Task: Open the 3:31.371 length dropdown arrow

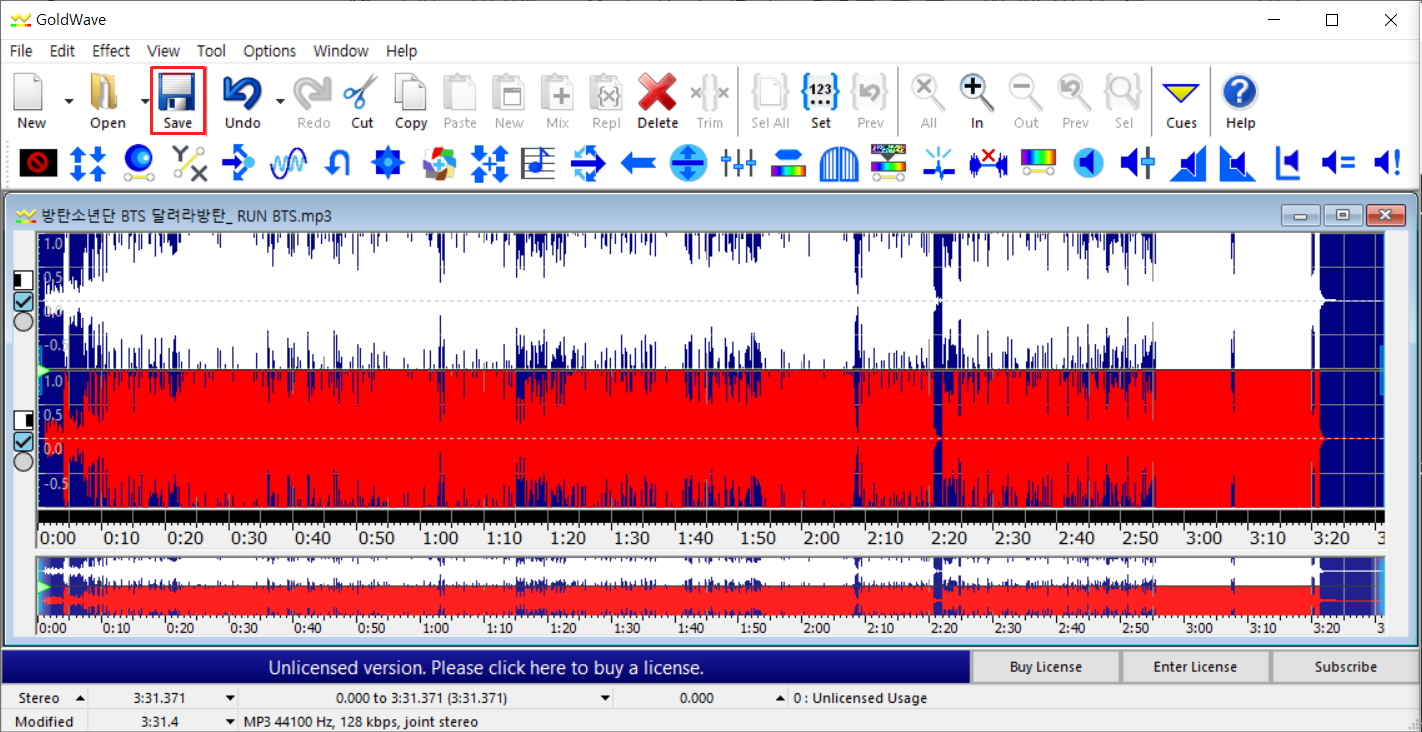Action: (x=230, y=698)
